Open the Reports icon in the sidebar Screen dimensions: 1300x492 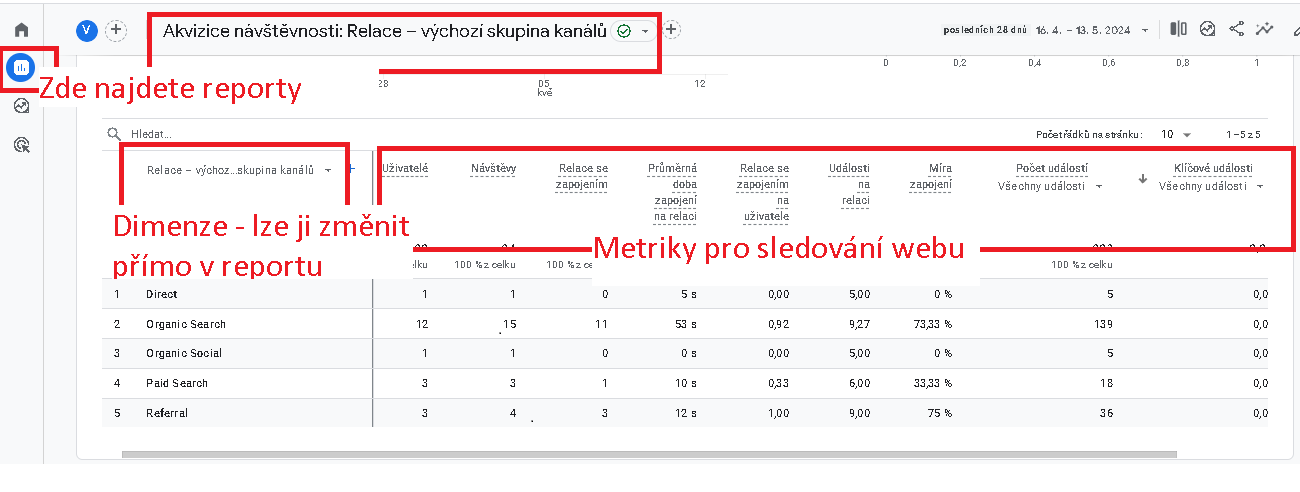tap(21, 68)
